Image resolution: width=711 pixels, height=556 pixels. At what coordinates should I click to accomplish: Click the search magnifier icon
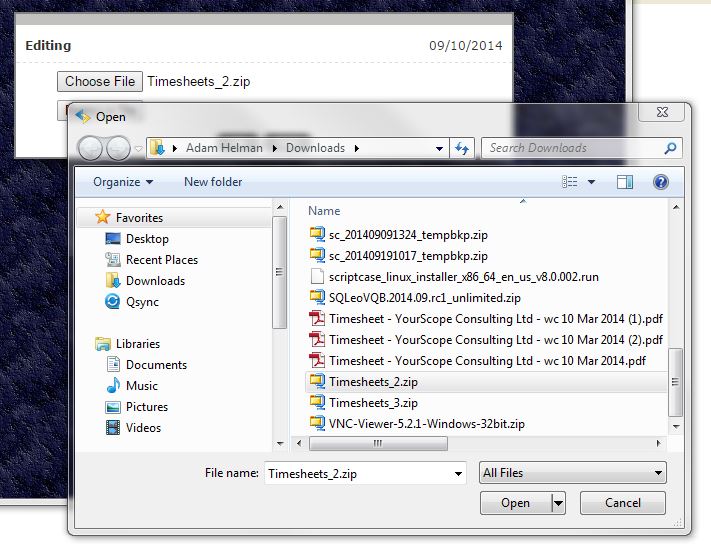point(670,148)
